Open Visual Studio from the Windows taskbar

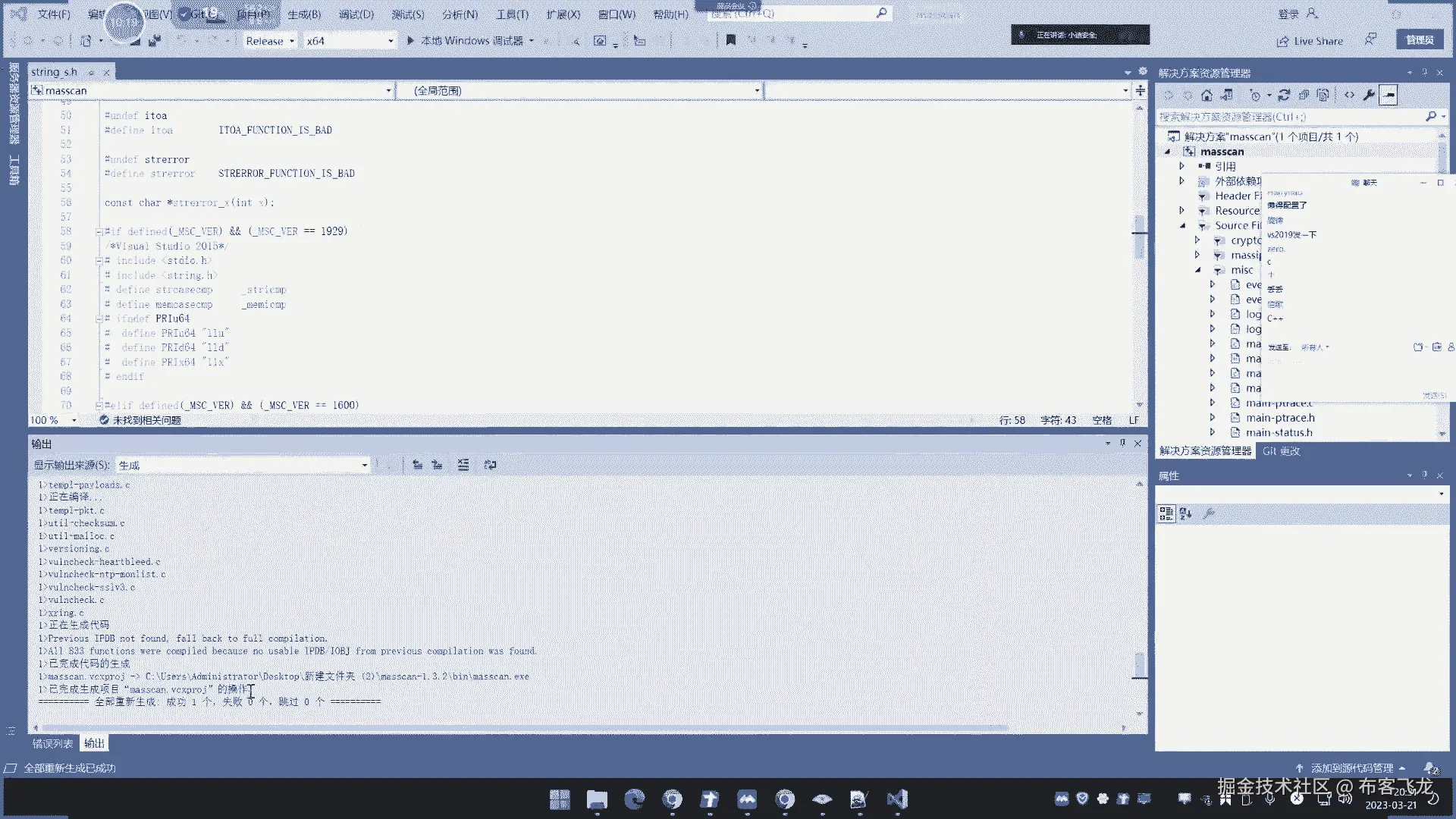896,799
